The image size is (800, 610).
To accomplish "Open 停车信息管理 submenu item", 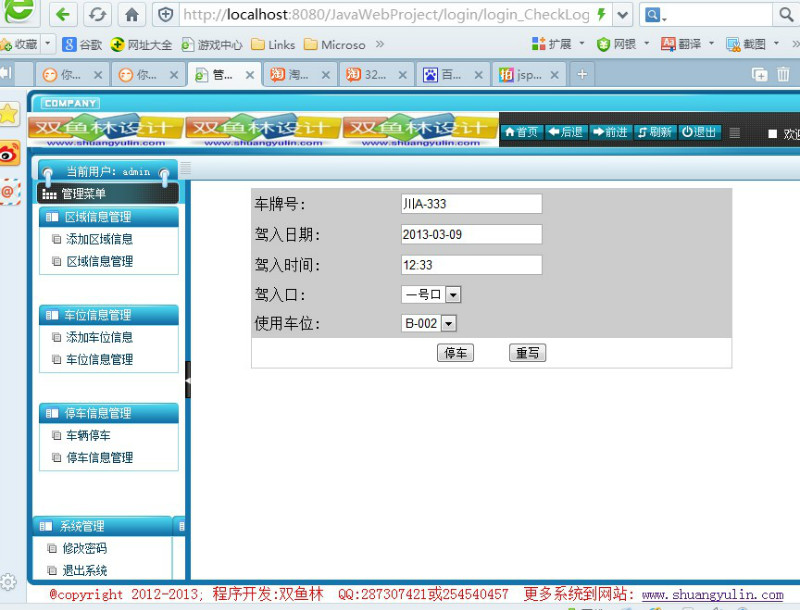I will [x=99, y=458].
